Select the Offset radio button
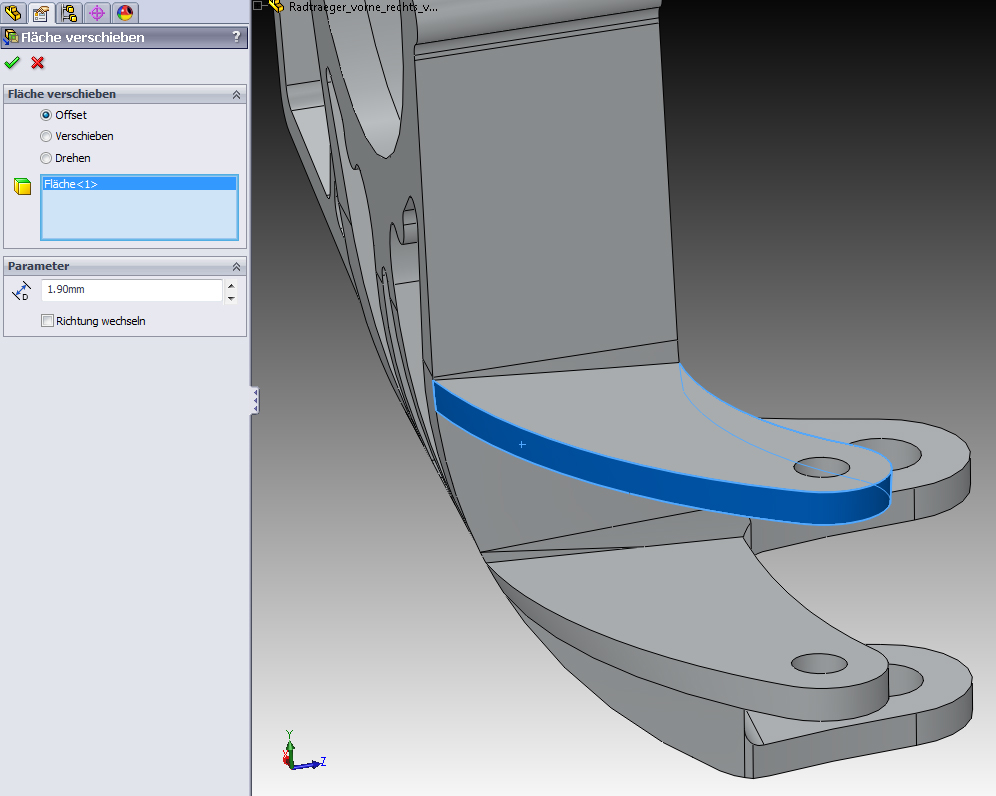The height and width of the screenshot is (796, 996). pyautogui.click(x=46, y=115)
